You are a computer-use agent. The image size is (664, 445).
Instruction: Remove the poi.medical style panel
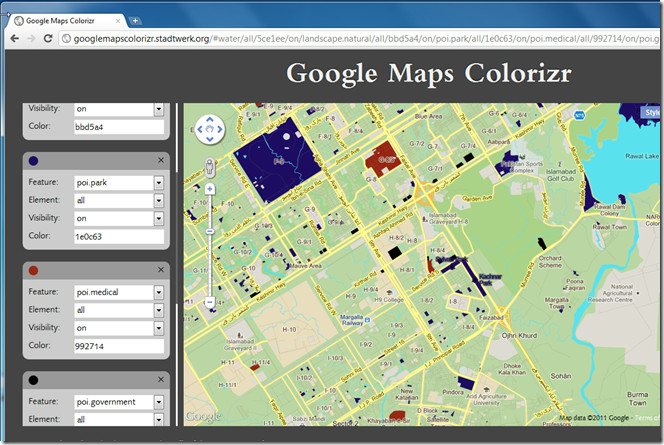(x=161, y=270)
